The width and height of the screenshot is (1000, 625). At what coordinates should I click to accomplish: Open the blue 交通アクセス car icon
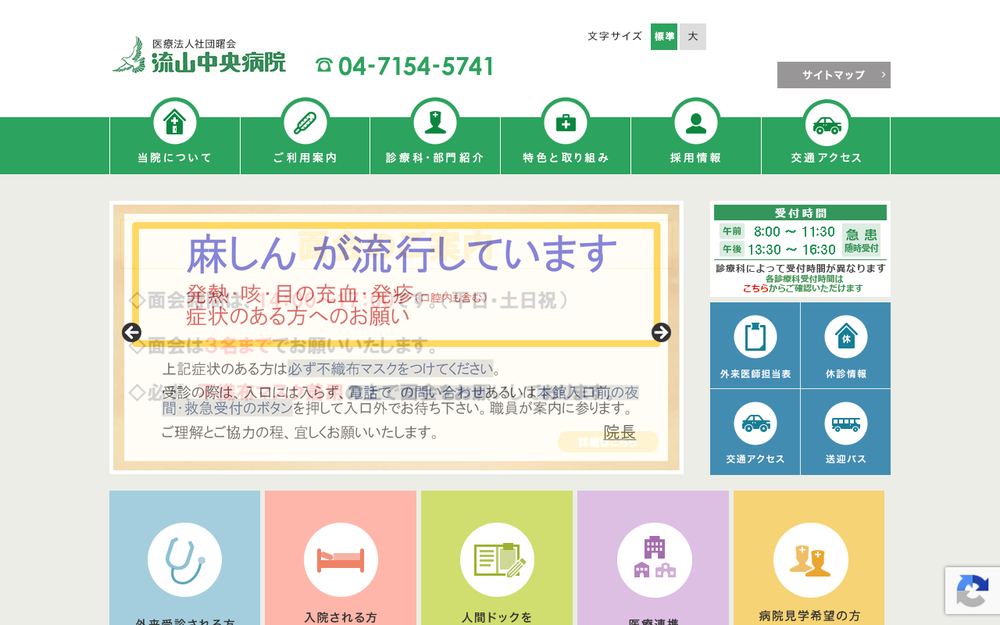tap(755, 423)
